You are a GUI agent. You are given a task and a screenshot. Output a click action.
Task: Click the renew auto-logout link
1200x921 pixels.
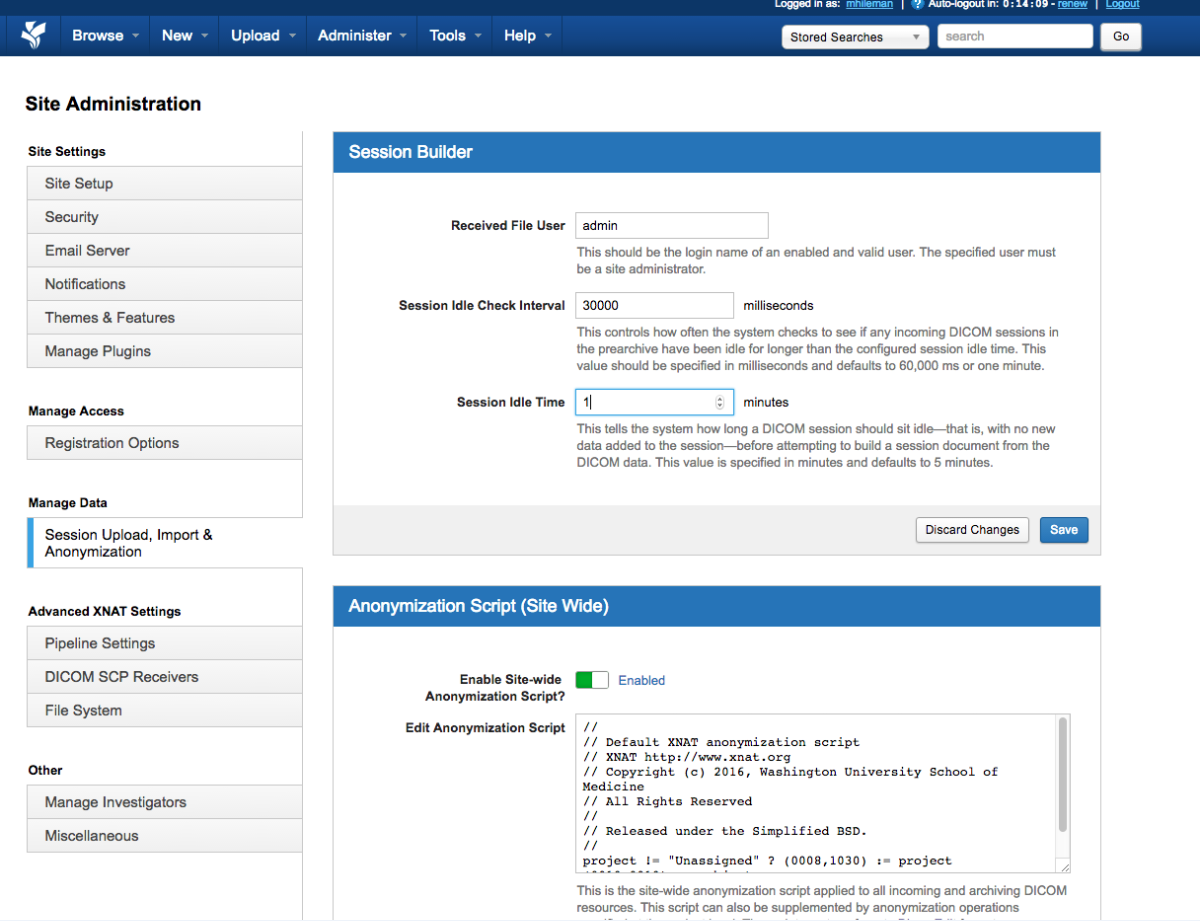[x=1072, y=4]
